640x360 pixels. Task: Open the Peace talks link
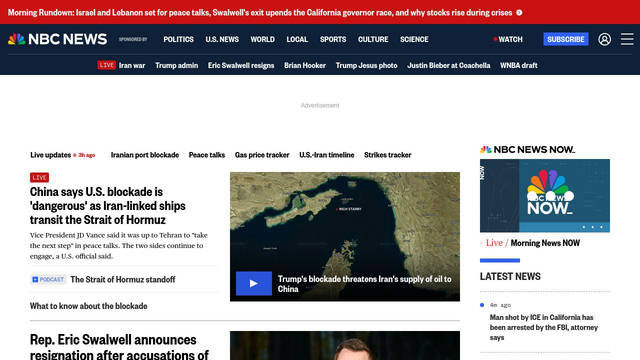207,155
